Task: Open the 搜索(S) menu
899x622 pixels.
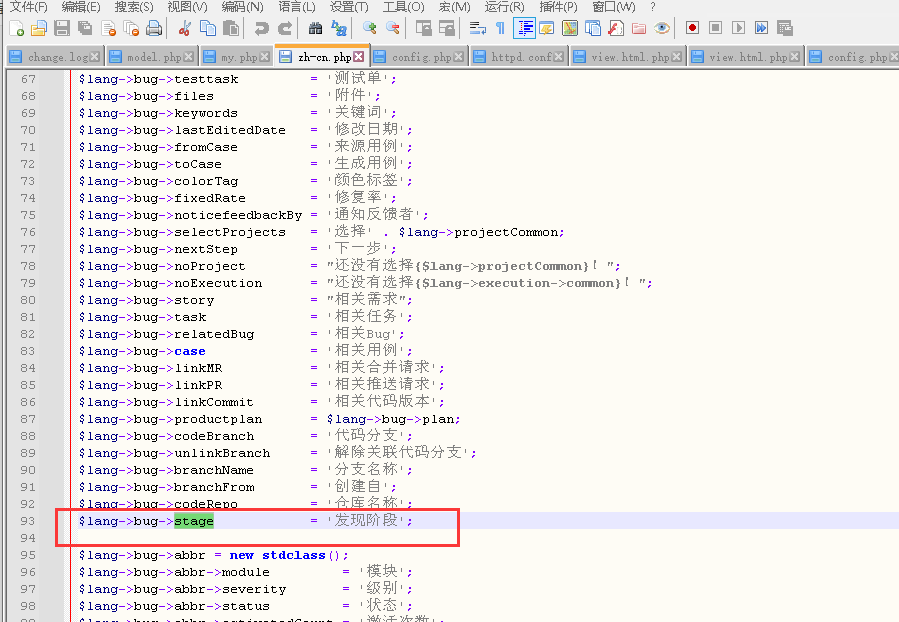Action: [x=133, y=7]
